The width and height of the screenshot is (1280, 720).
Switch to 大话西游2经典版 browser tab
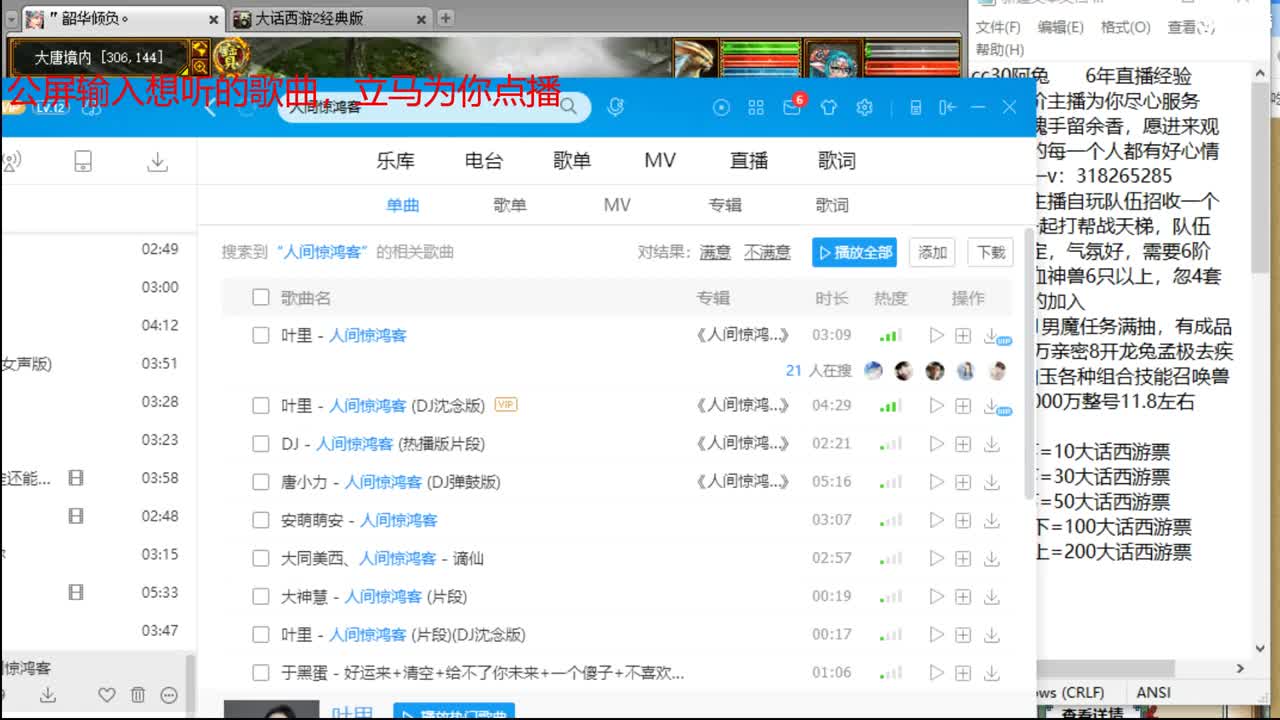tap(330, 18)
